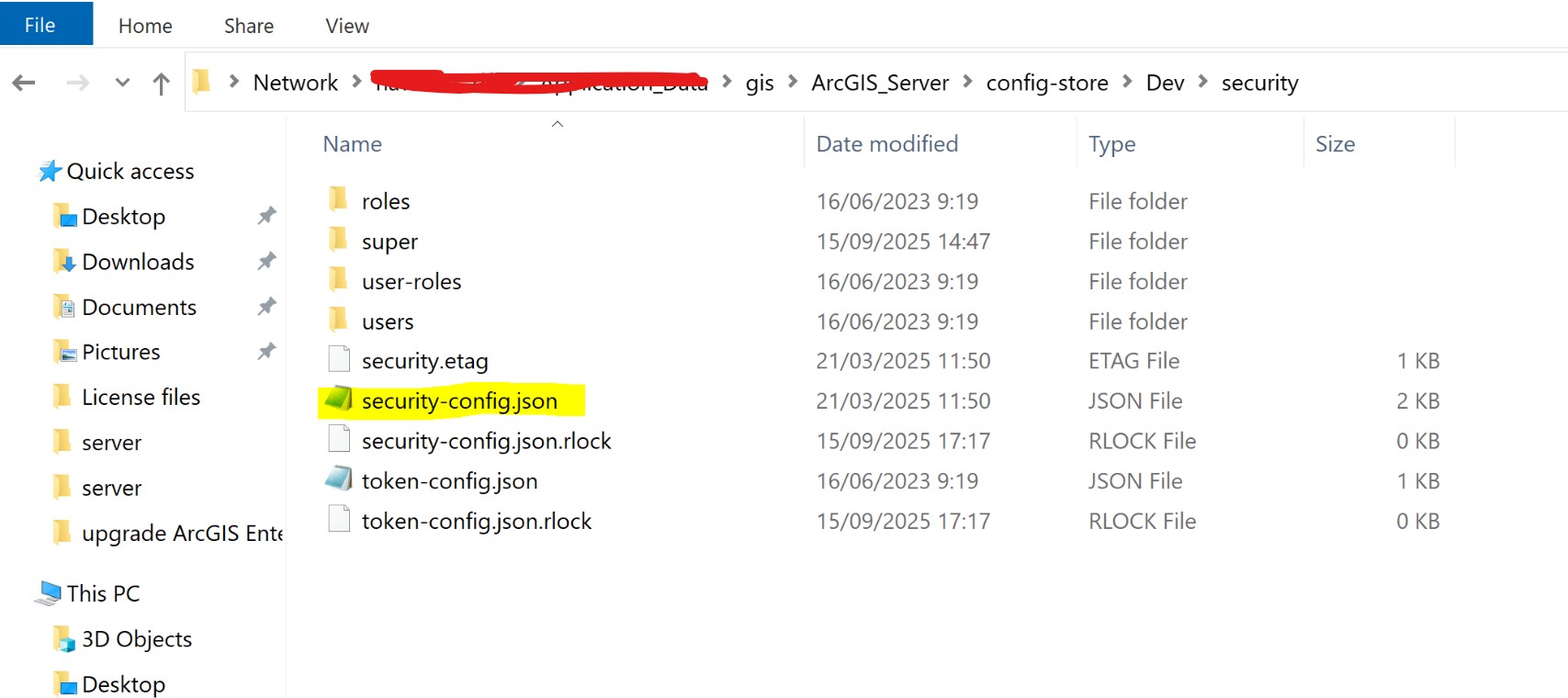Select the ArcGIS_Server breadcrumb item

pos(879,82)
